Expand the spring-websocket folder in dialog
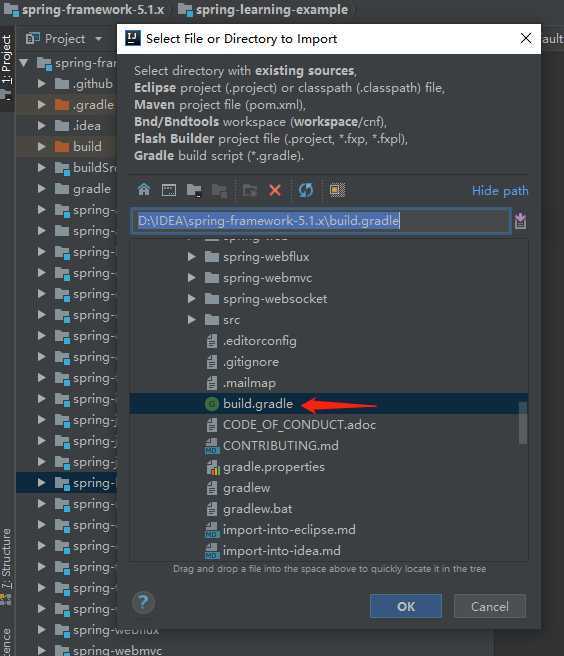The height and width of the screenshot is (656, 564). click(192, 298)
